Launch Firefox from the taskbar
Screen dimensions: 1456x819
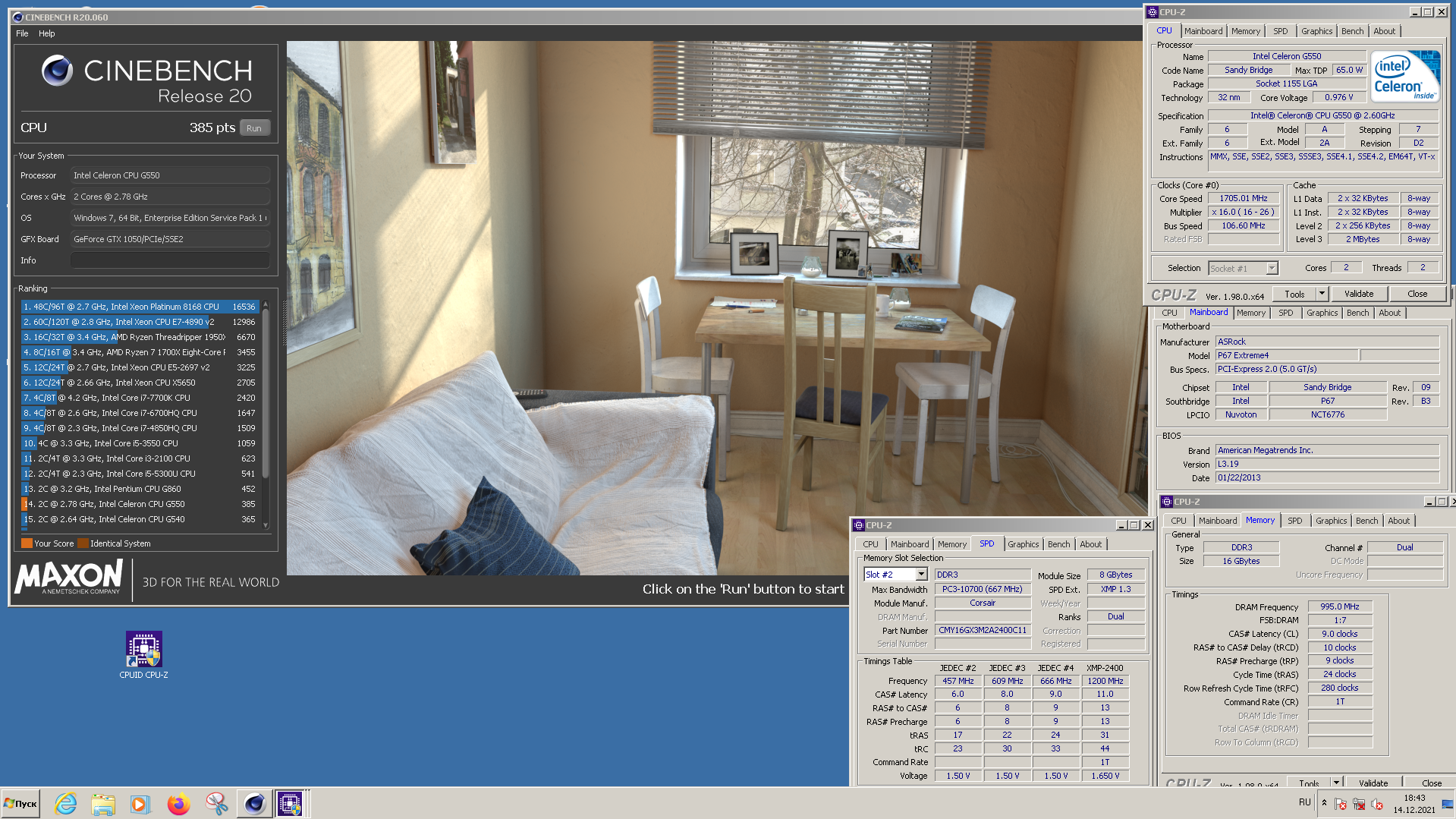pos(178,803)
